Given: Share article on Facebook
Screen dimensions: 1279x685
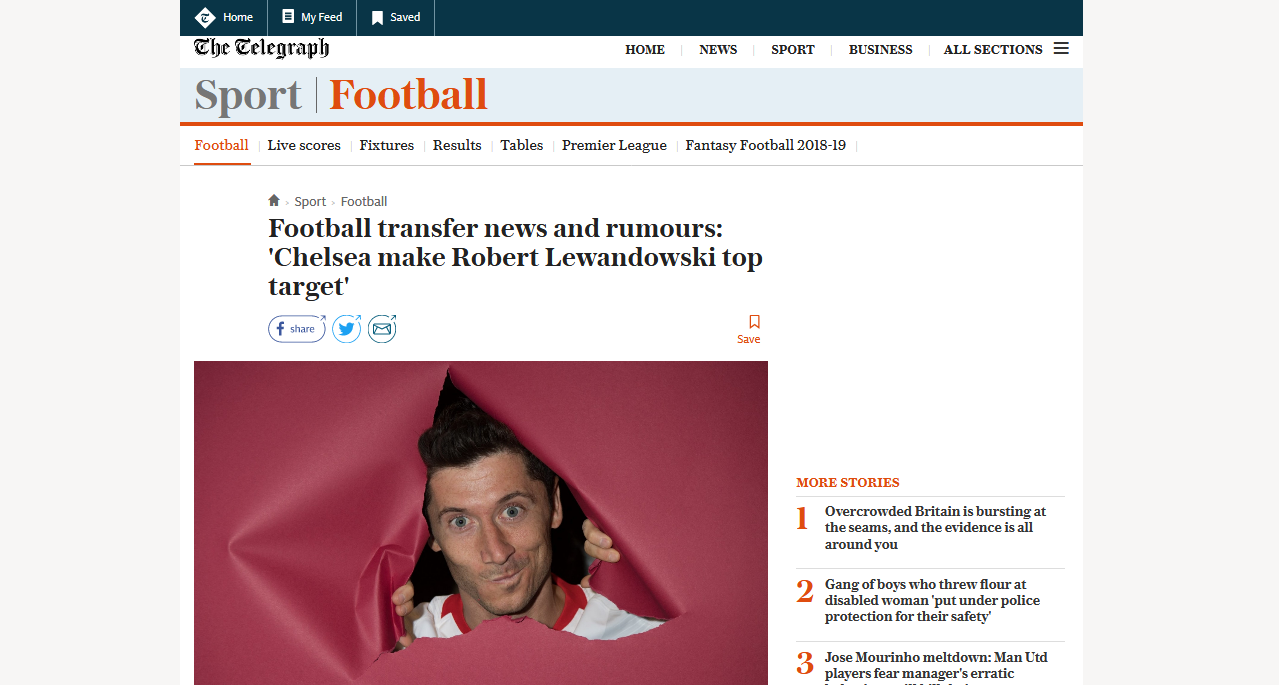Looking at the screenshot, I should (297, 329).
